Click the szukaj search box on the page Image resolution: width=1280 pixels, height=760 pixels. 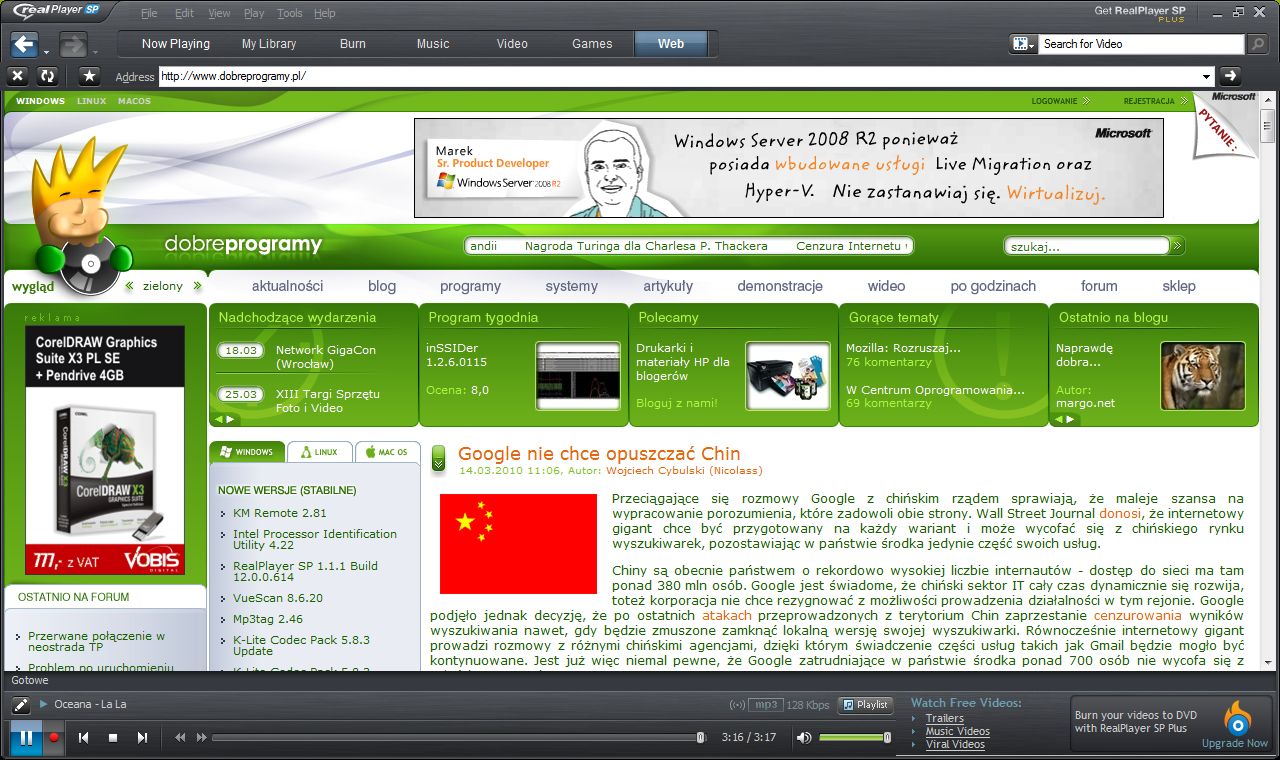[1087, 246]
